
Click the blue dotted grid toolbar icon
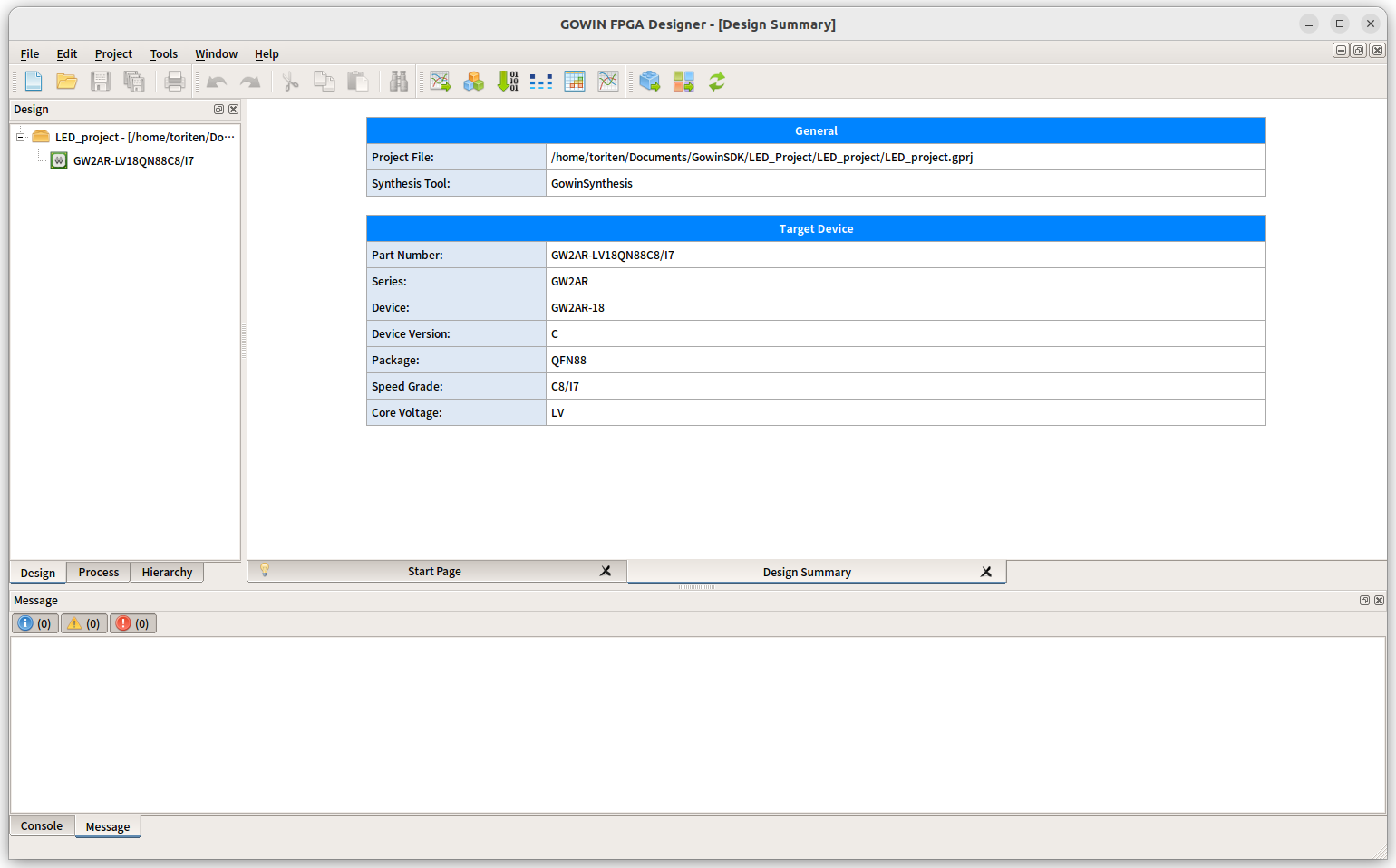click(541, 82)
